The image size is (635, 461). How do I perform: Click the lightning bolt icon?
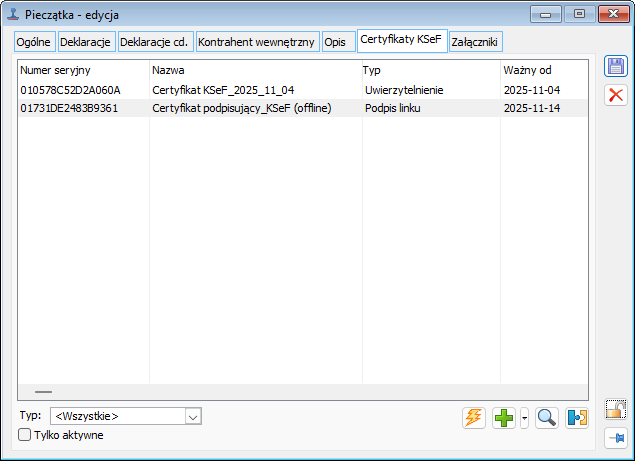473,418
